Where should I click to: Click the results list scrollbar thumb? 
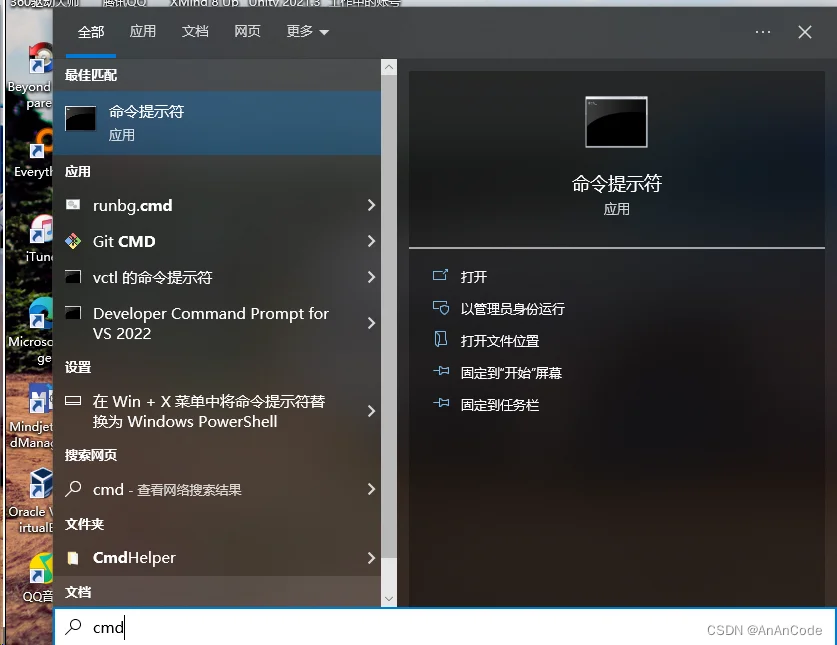coord(389,316)
